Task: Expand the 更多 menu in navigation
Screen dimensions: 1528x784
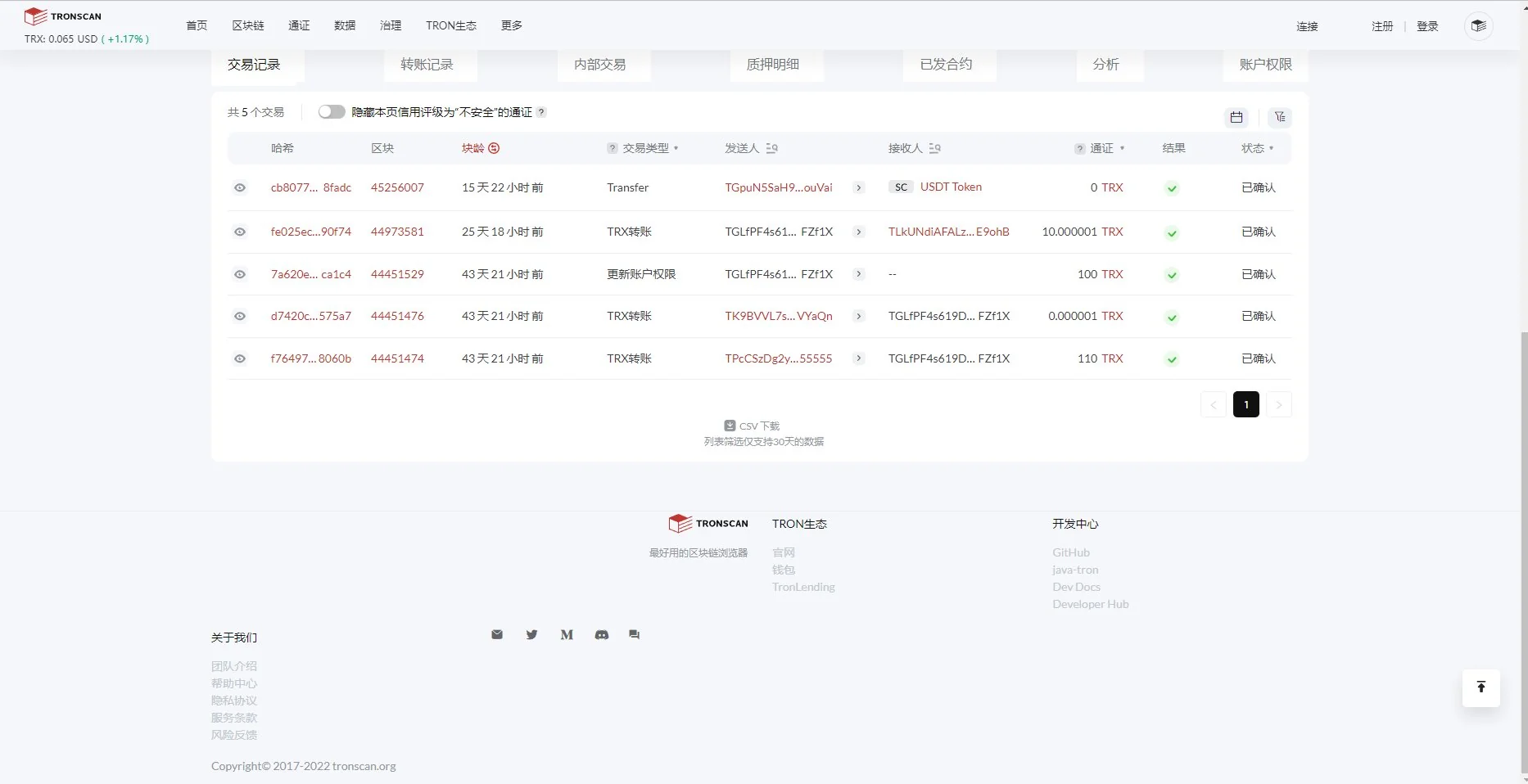Action: coord(512,26)
